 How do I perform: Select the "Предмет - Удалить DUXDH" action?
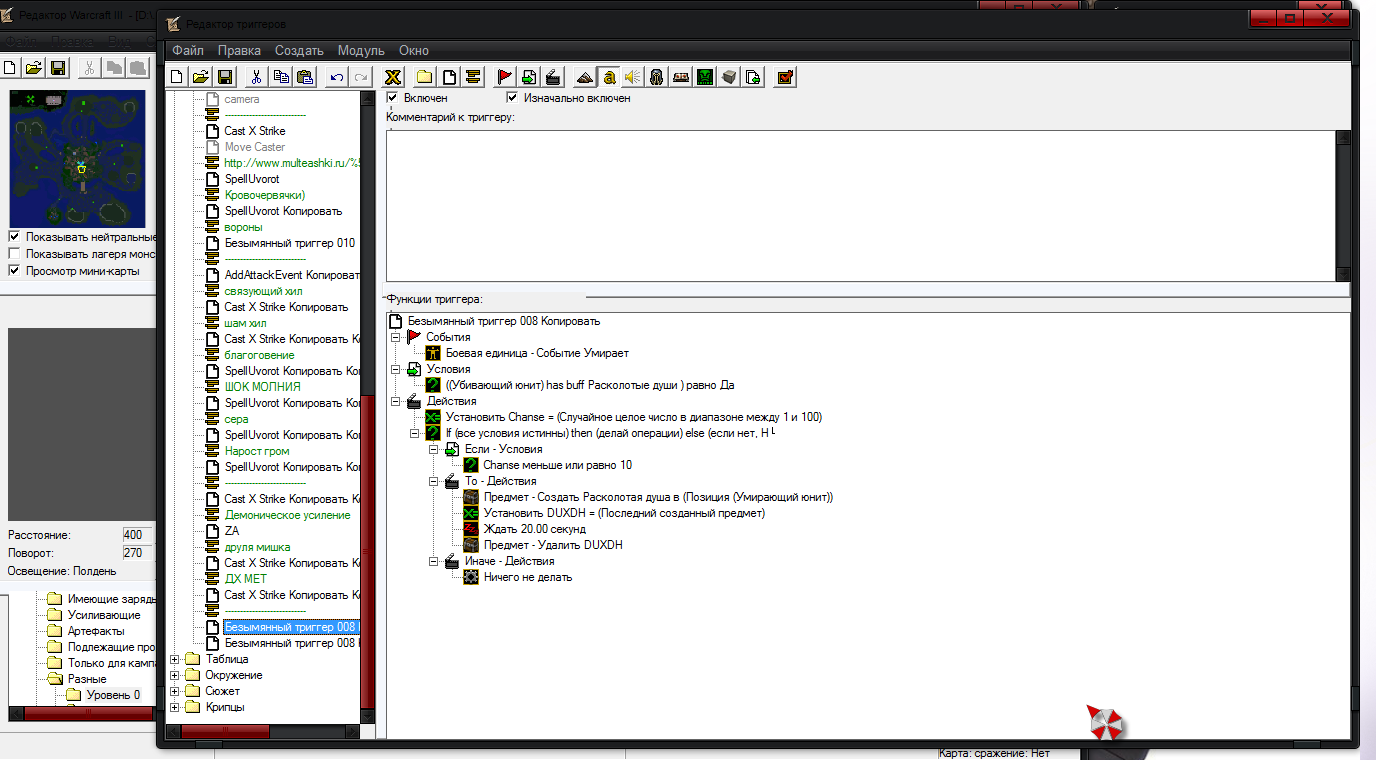point(553,545)
